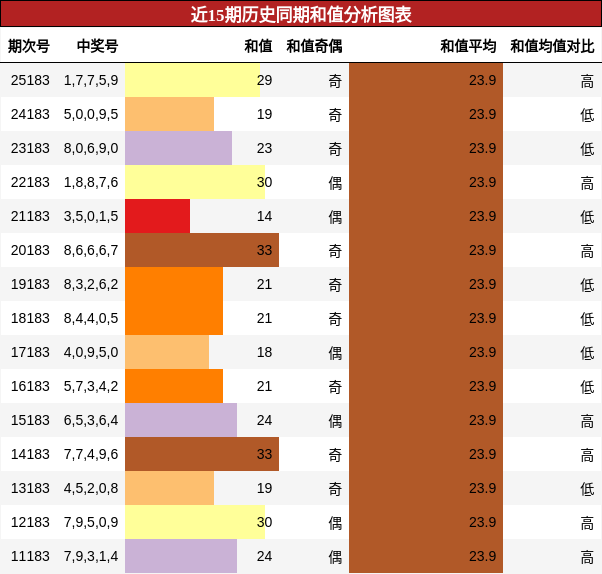This screenshot has width=602, height=574.
Task: Click the sum value 30 in row 12183
Action: [265, 522]
